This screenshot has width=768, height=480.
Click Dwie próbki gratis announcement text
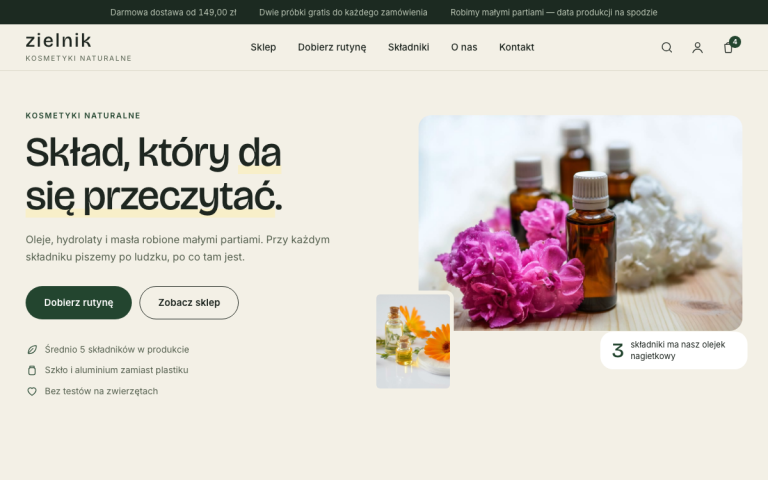343,12
